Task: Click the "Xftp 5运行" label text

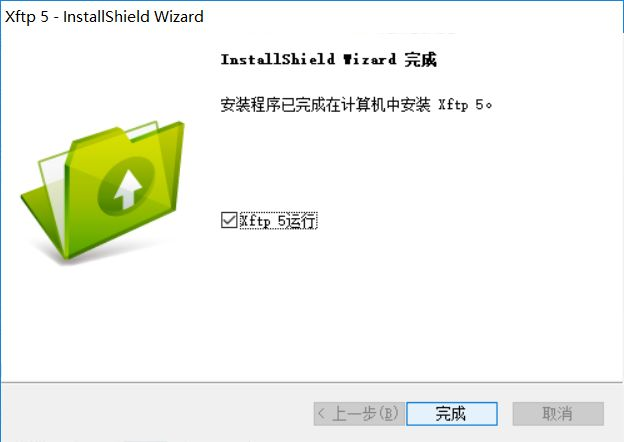Action: 278,220
